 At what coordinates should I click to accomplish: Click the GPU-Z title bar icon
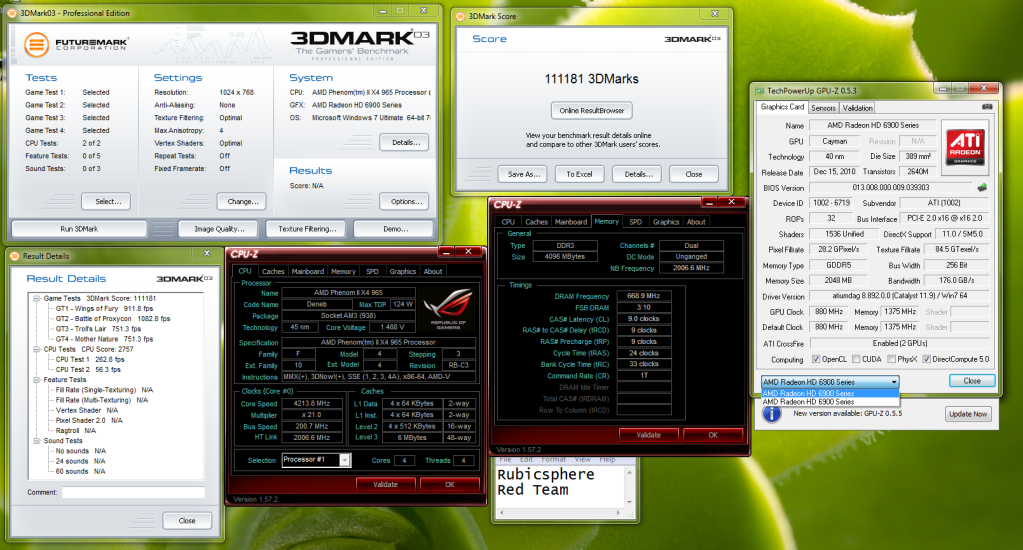point(759,91)
